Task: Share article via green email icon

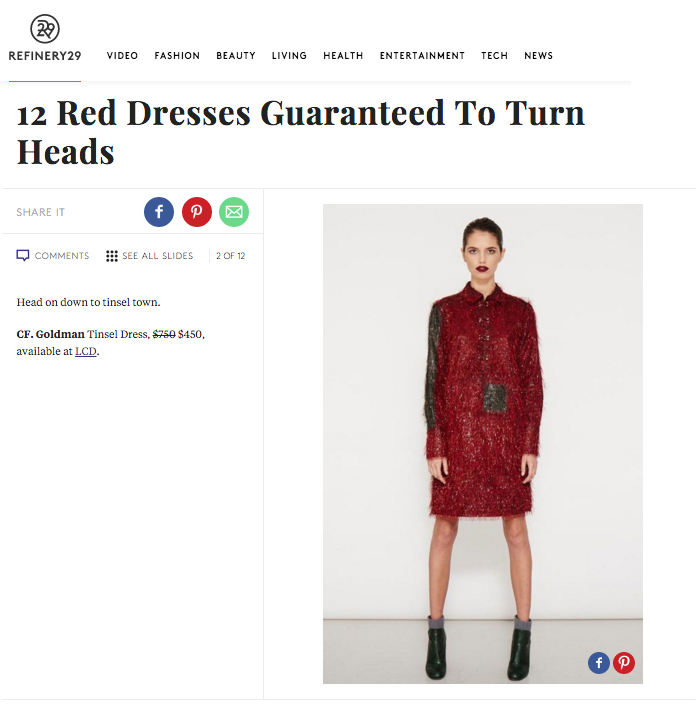Action: click(234, 212)
